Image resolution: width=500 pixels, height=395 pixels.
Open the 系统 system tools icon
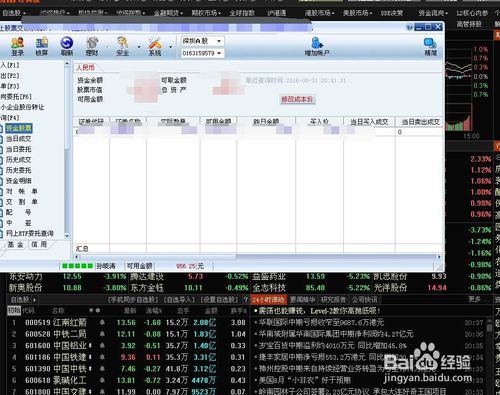pos(155,46)
